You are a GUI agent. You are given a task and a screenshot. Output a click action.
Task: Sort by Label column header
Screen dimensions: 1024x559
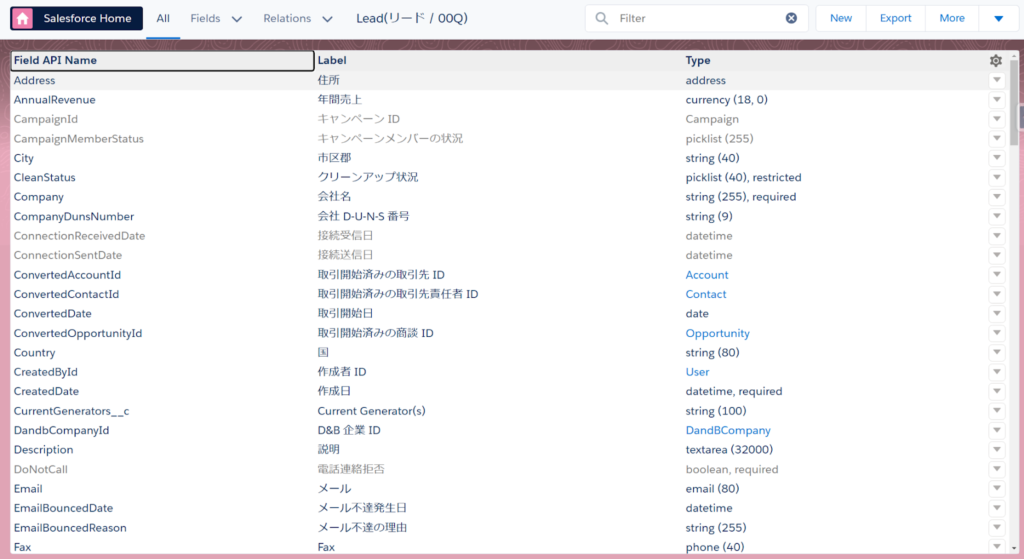click(499, 60)
